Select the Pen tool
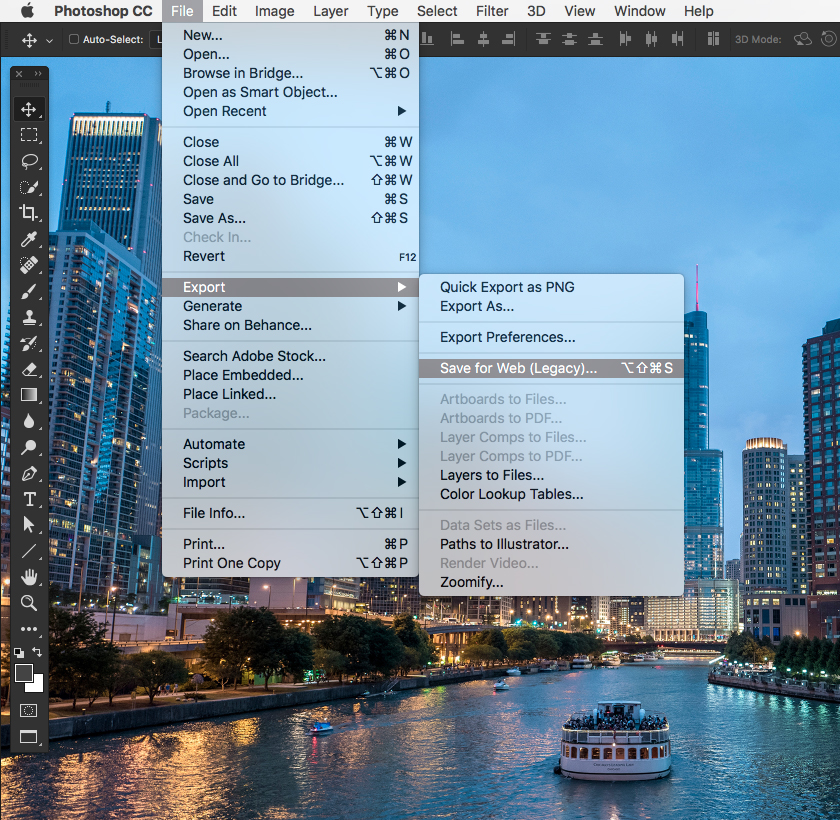The height and width of the screenshot is (820, 840). click(x=29, y=473)
